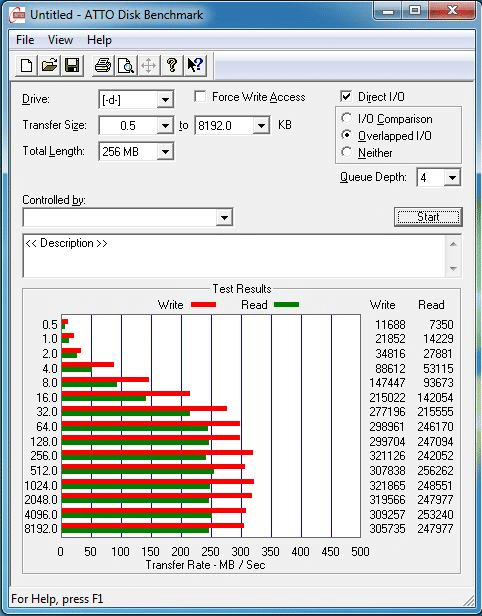Uncheck the Direct I/O checkbox
The height and width of the screenshot is (616, 482).
pos(346,97)
